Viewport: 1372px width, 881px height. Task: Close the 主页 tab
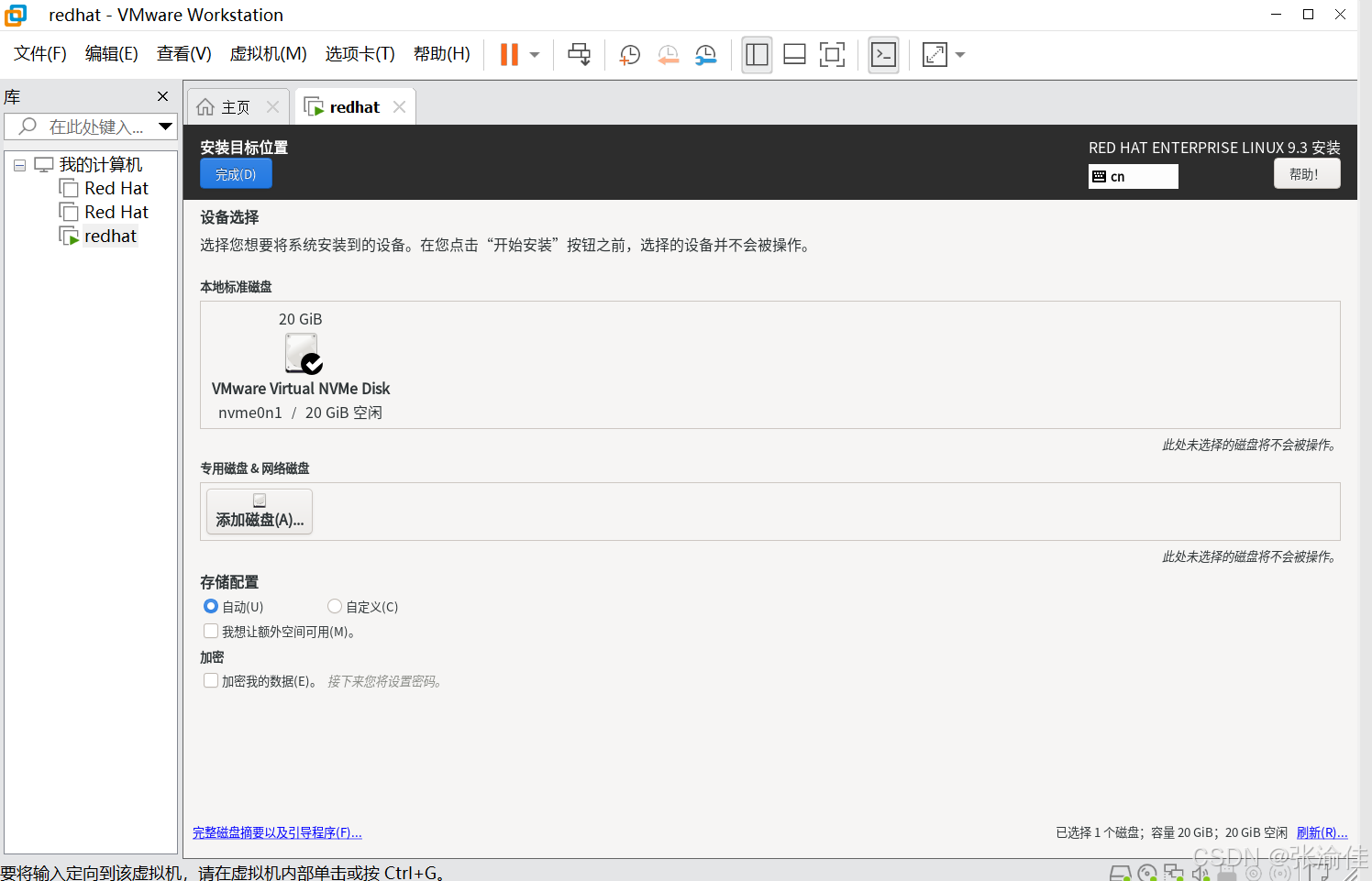point(272,107)
